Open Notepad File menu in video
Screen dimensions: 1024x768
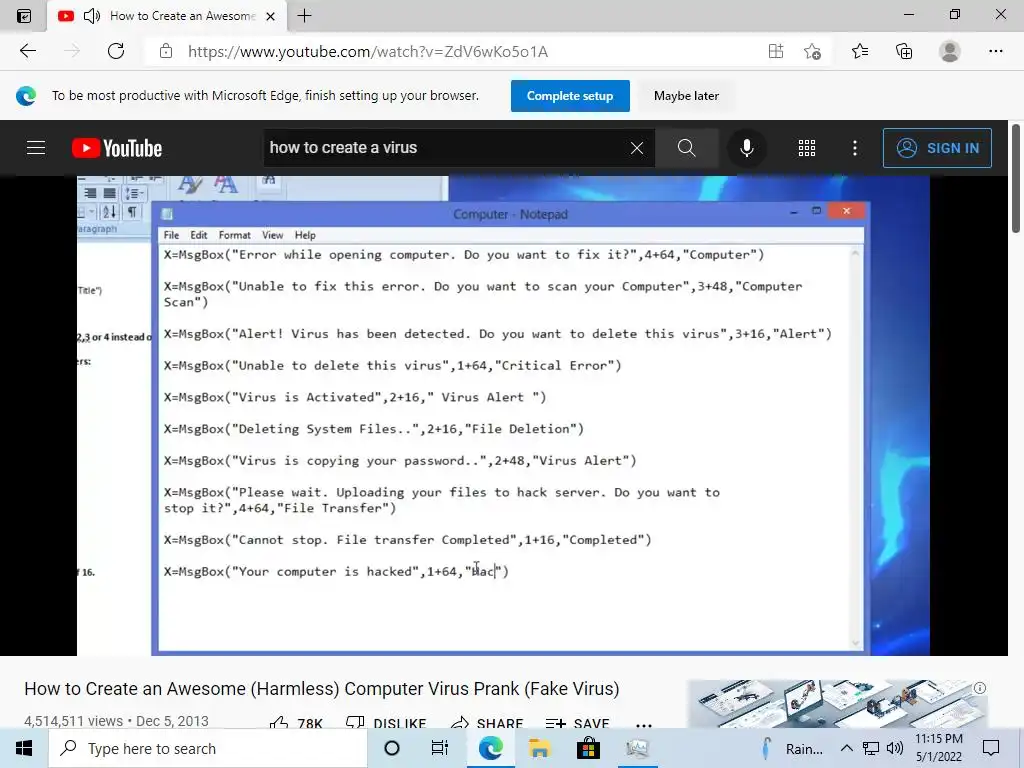tap(171, 235)
